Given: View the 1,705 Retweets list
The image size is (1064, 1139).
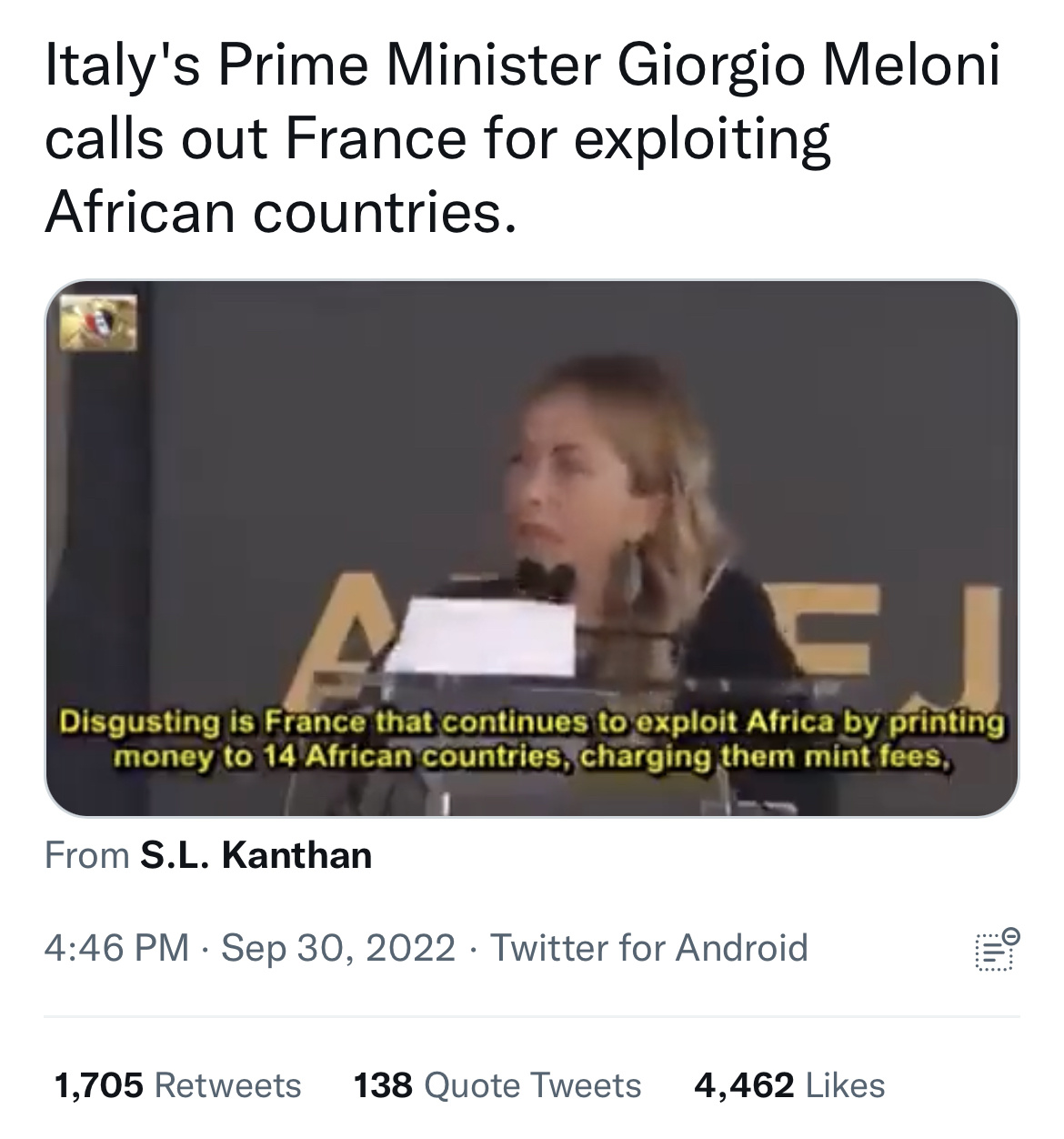Looking at the screenshot, I should (177, 1085).
